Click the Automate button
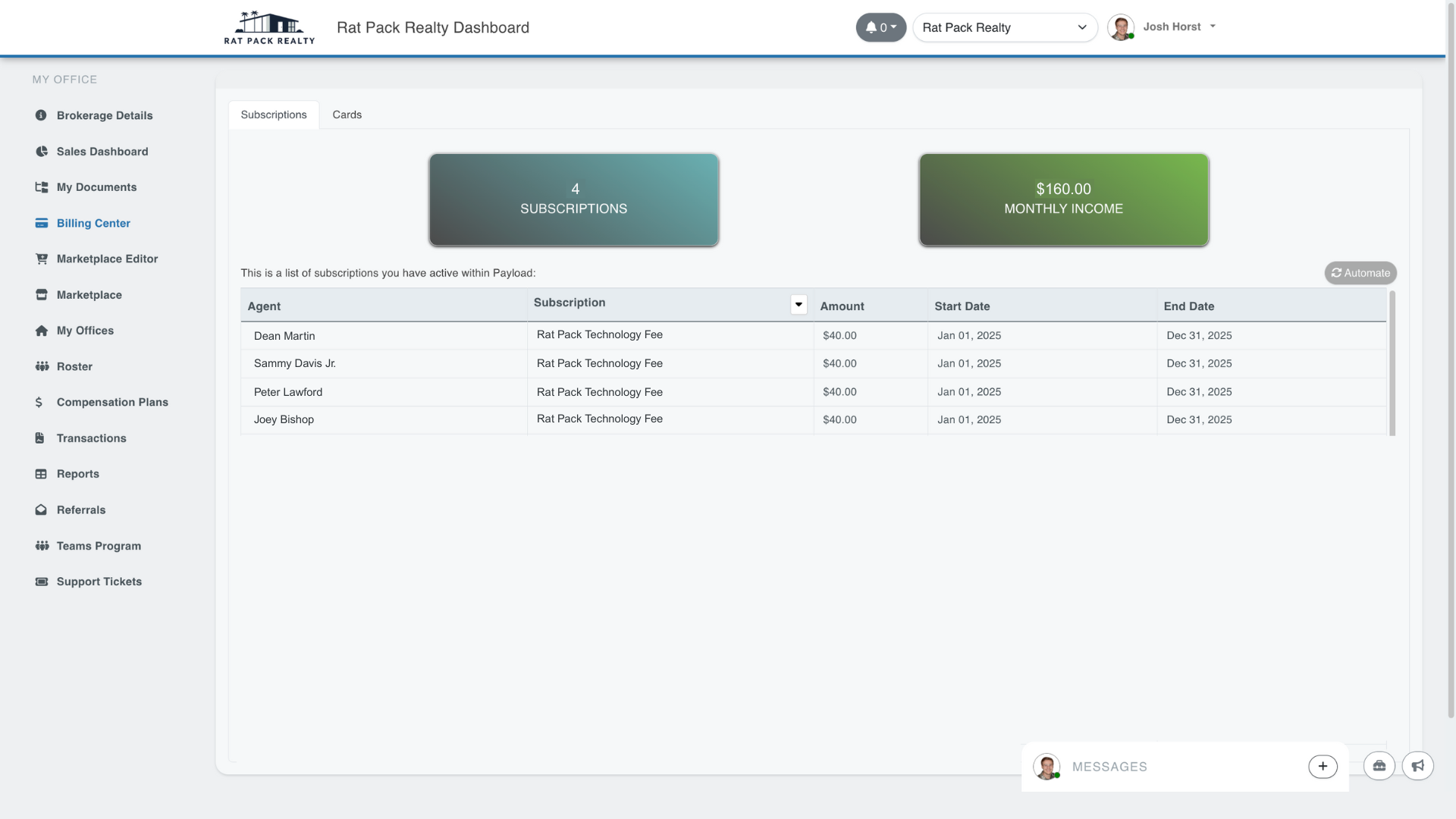Screen dimensions: 1456x819 1360,272
